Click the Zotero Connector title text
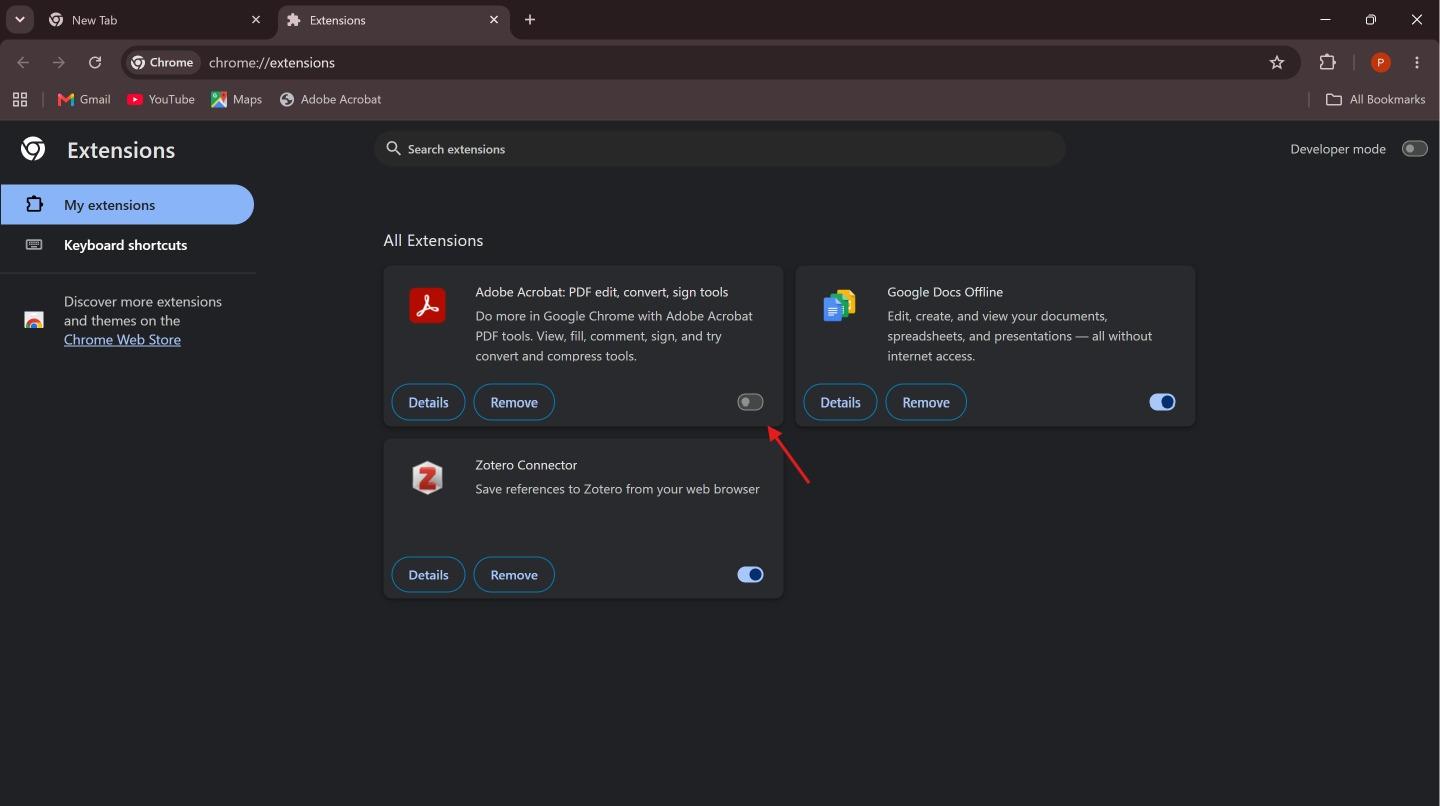 click(526, 465)
